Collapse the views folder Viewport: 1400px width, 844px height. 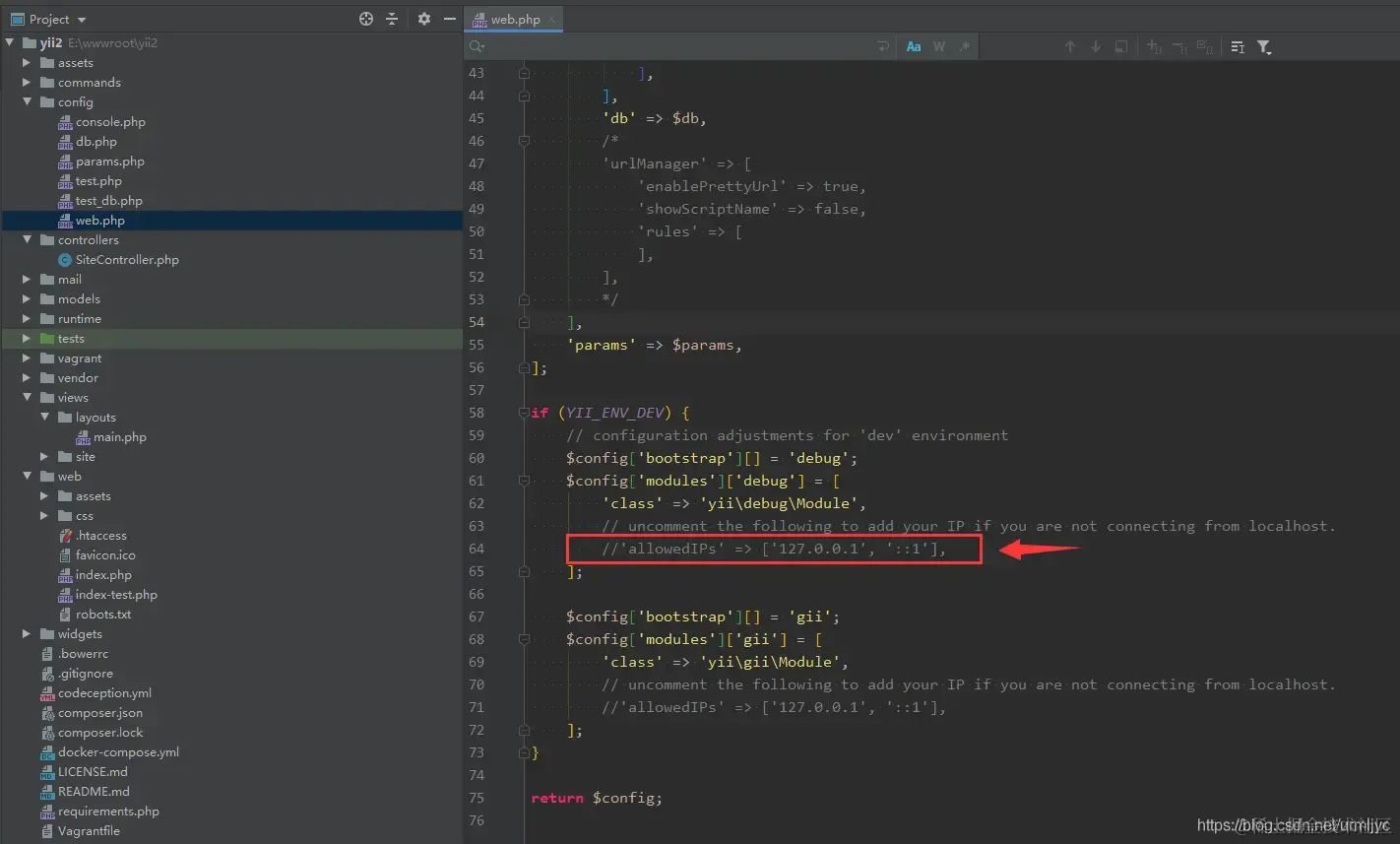click(x=28, y=398)
